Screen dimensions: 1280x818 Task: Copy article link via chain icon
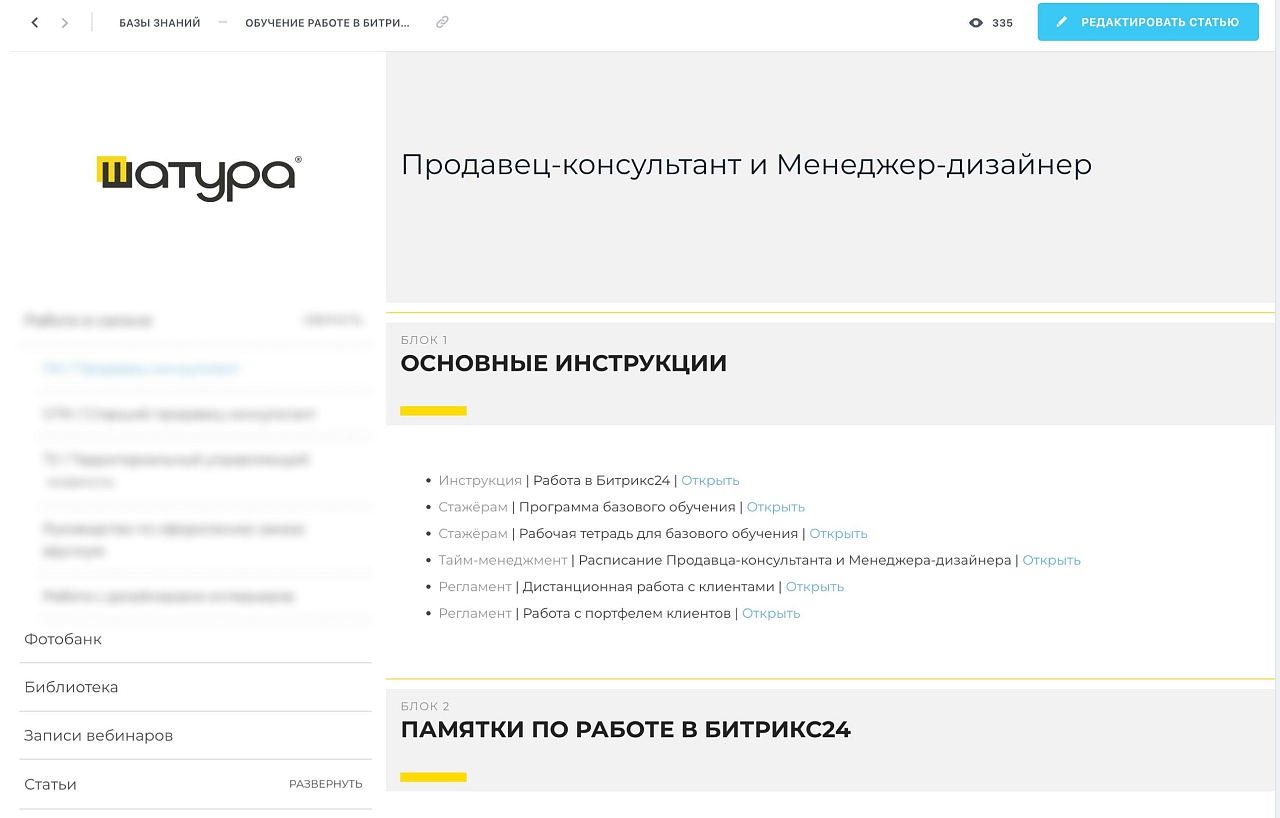tap(442, 22)
